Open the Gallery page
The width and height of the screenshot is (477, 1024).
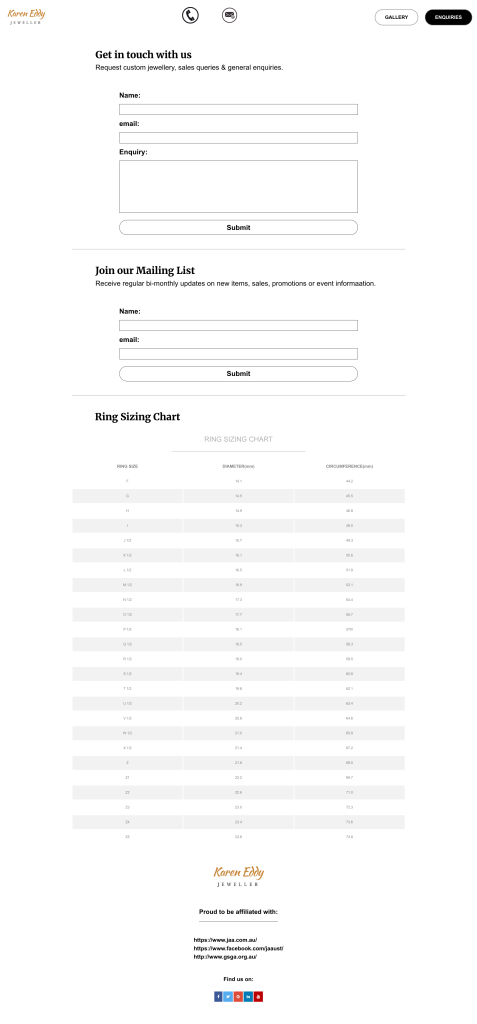click(397, 17)
